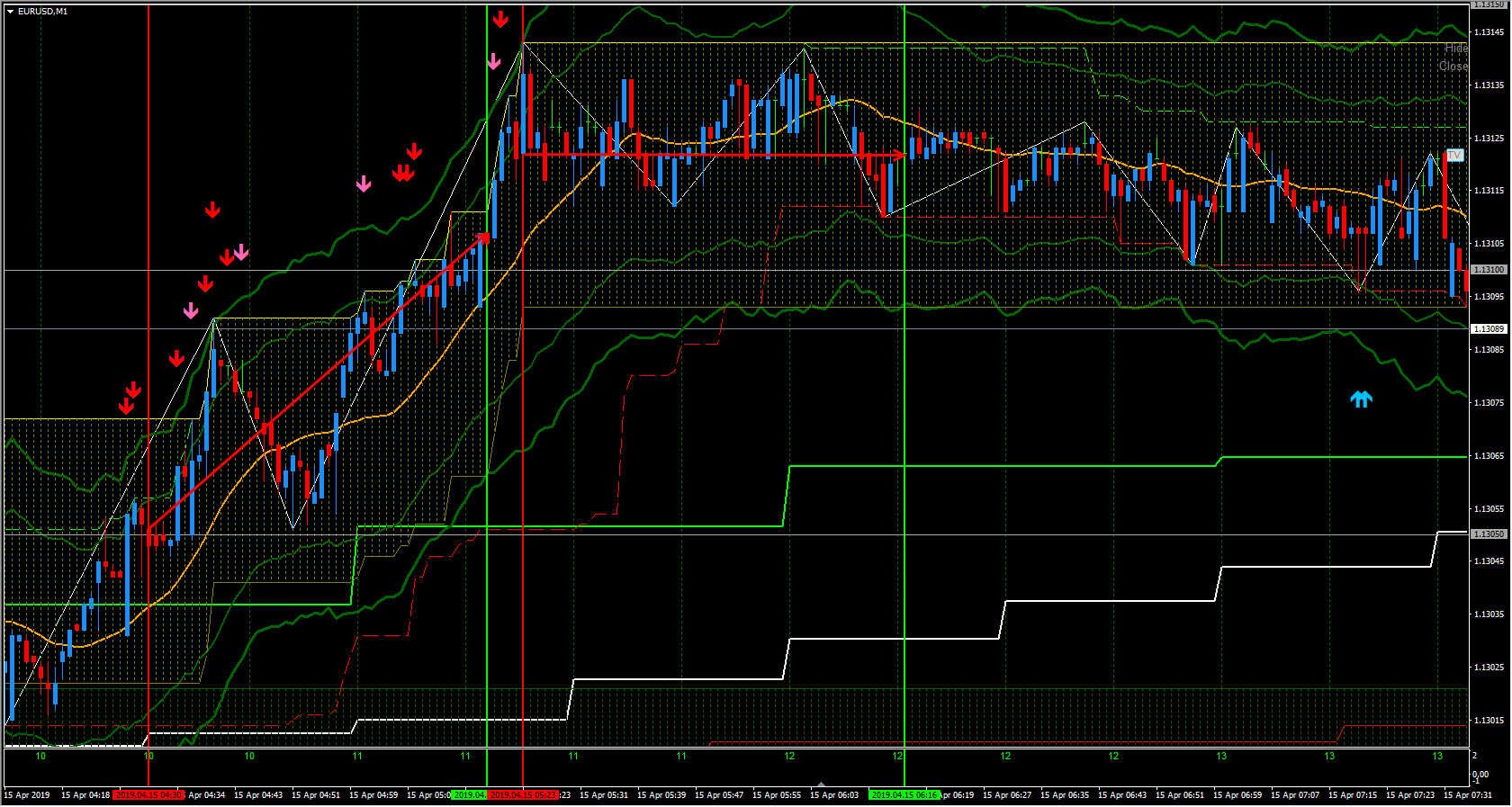Click the 15 Apr 06:03 time label
This screenshot has width=1512, height=807.
click(834, 795)
